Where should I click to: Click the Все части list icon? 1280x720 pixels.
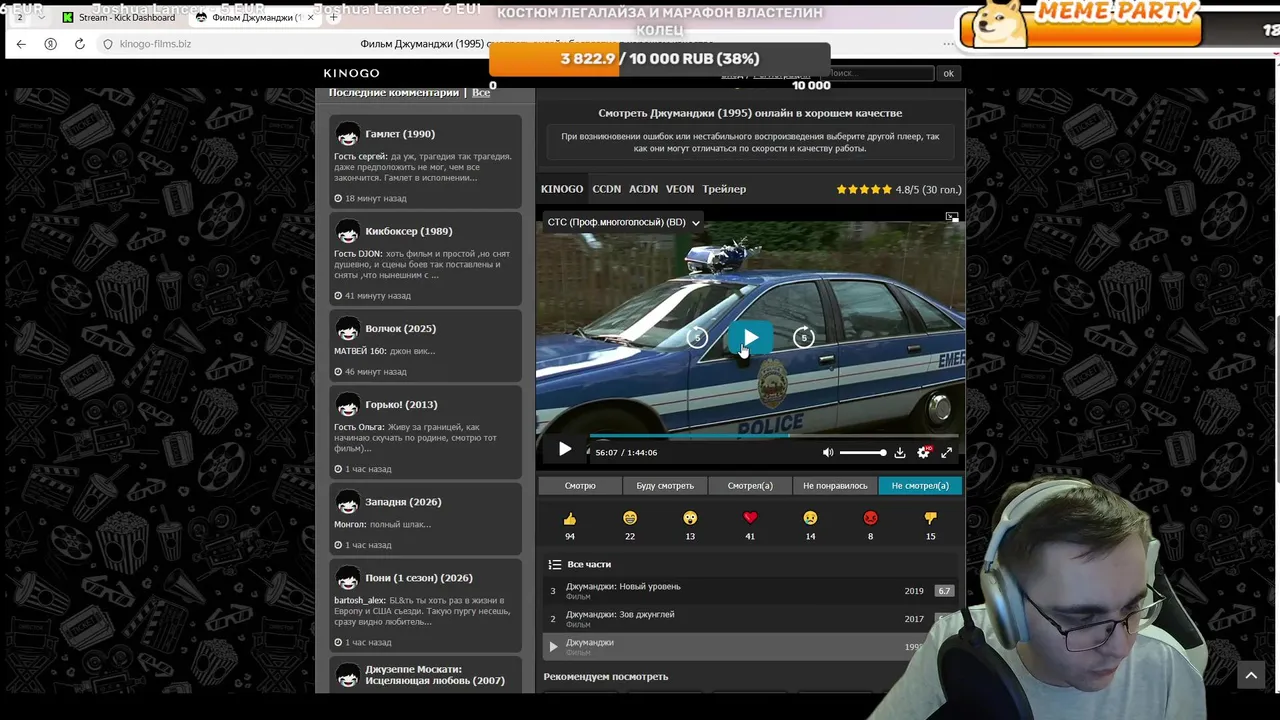tap(555, 565)
